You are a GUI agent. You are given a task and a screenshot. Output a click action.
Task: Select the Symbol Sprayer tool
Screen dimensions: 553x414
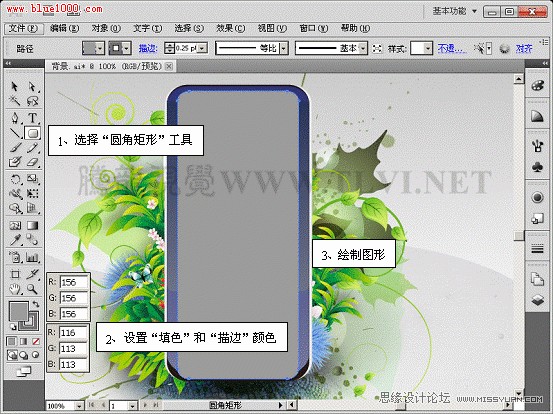pyautogui.click(x=14, y=257)
